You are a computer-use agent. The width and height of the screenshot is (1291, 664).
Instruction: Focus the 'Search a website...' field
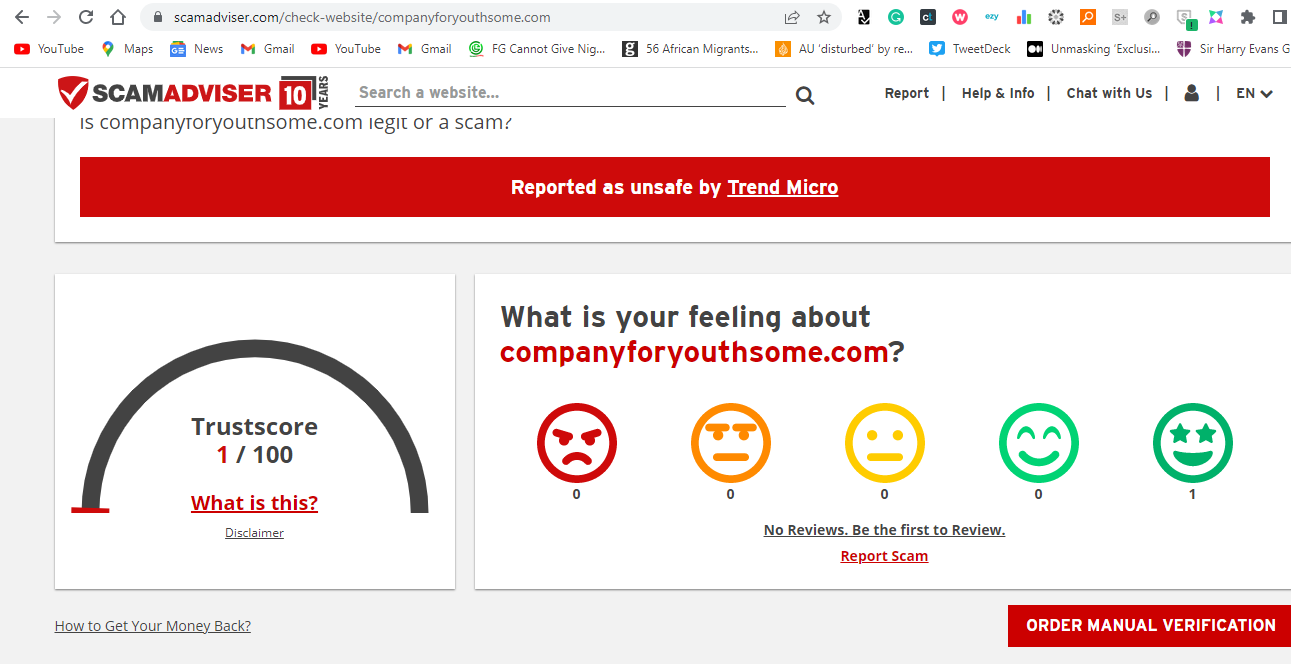tap(570, 93)
